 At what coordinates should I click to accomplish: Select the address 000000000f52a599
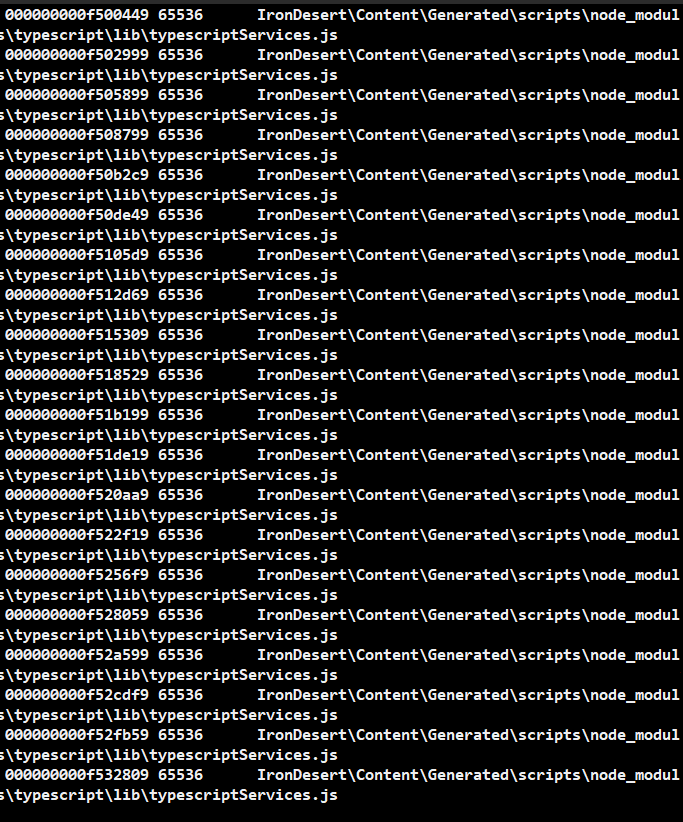pos(77,655)
